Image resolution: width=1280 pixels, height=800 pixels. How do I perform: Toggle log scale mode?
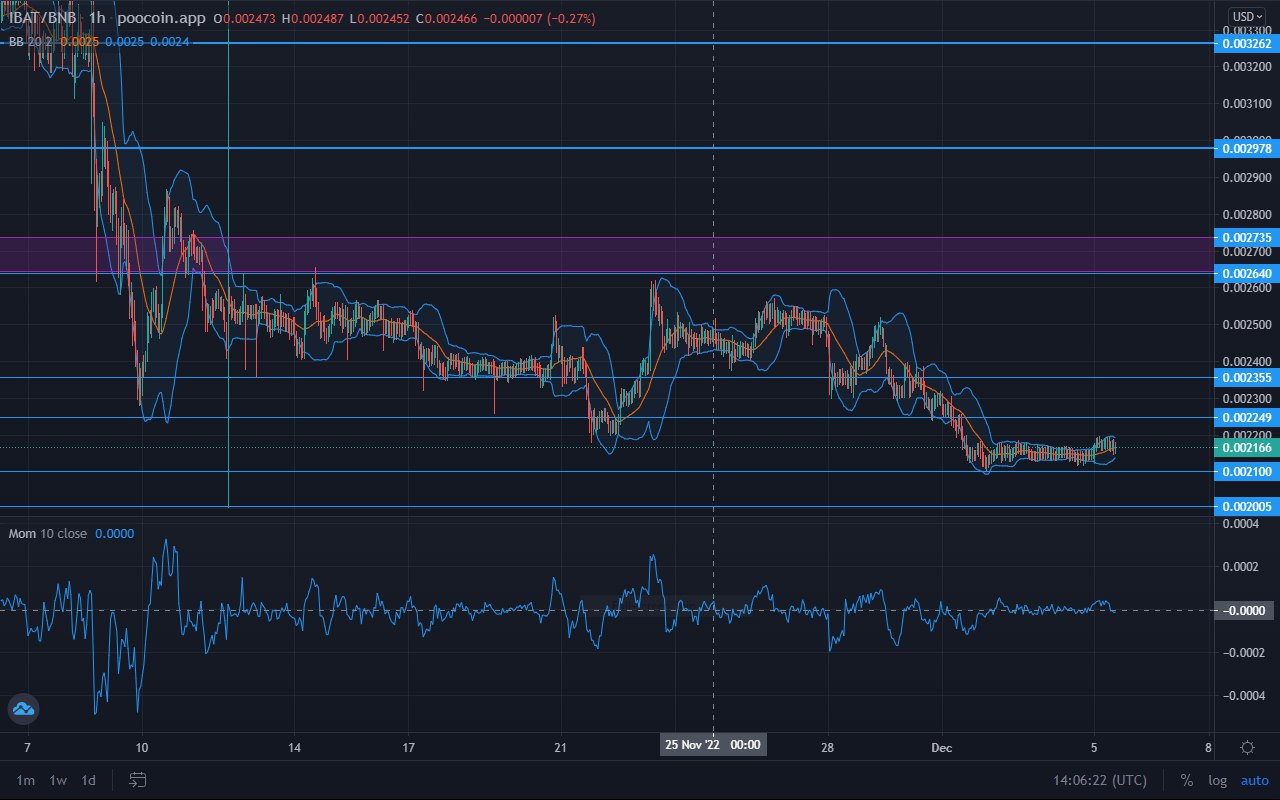1217,780
